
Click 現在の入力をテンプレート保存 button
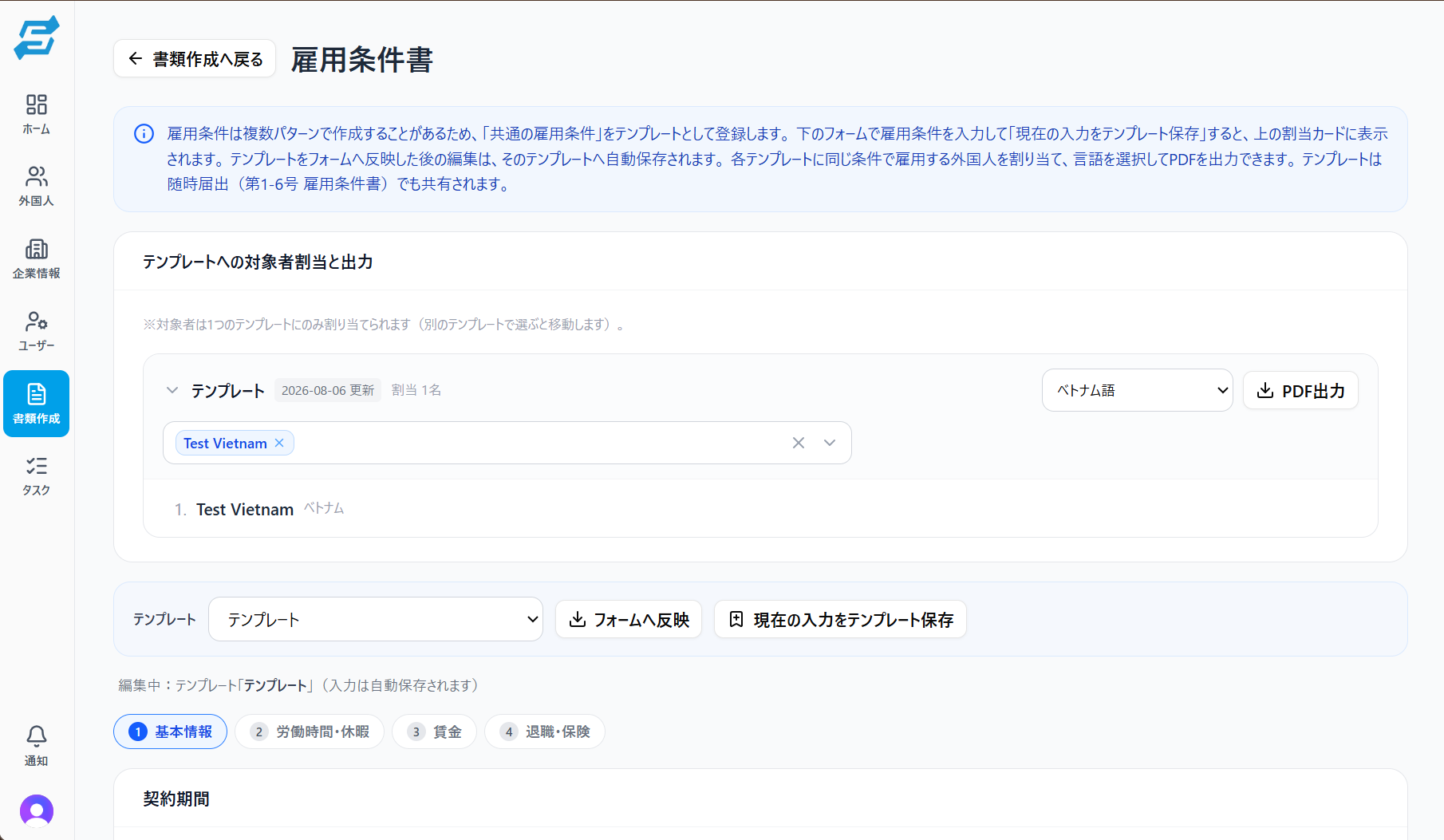click(x=840, y=619)
